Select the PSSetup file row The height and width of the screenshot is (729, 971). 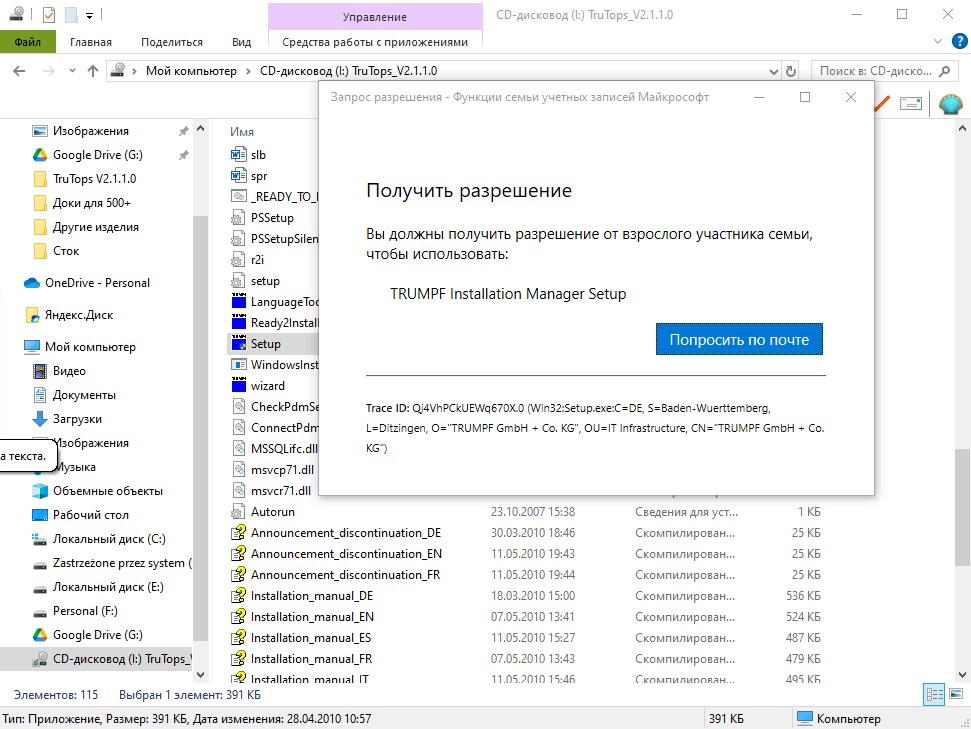[273, 218]
